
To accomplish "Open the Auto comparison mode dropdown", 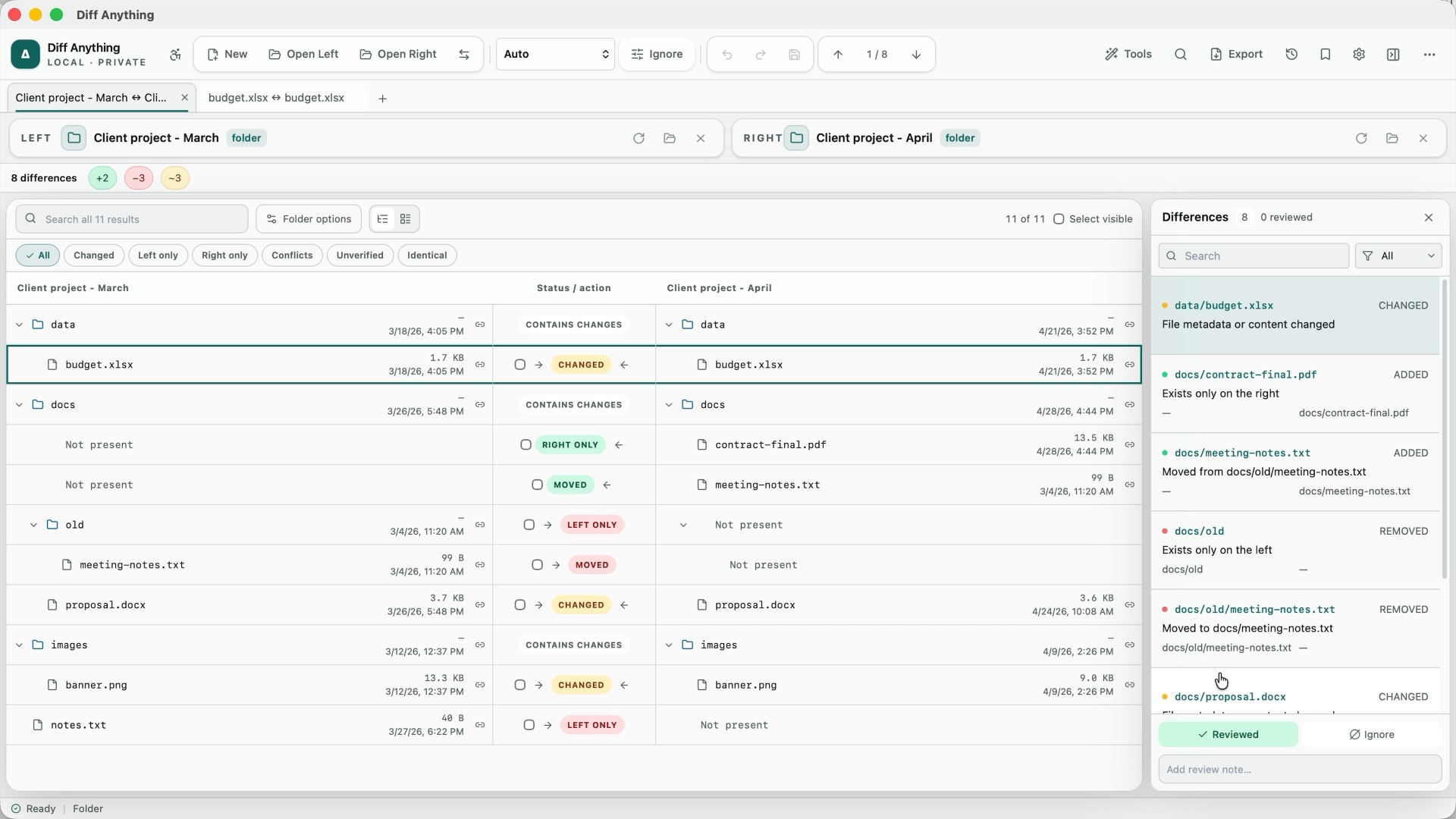I will click(555, 55).
